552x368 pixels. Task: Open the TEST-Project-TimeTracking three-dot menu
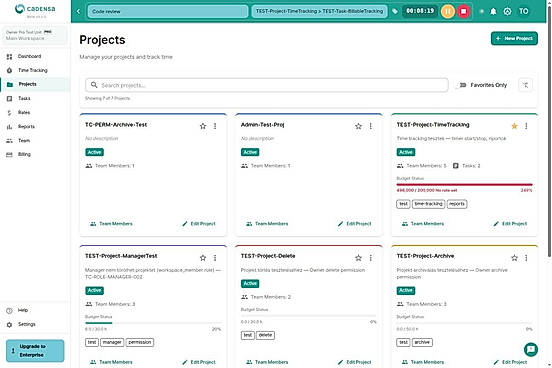click(526, 126)
